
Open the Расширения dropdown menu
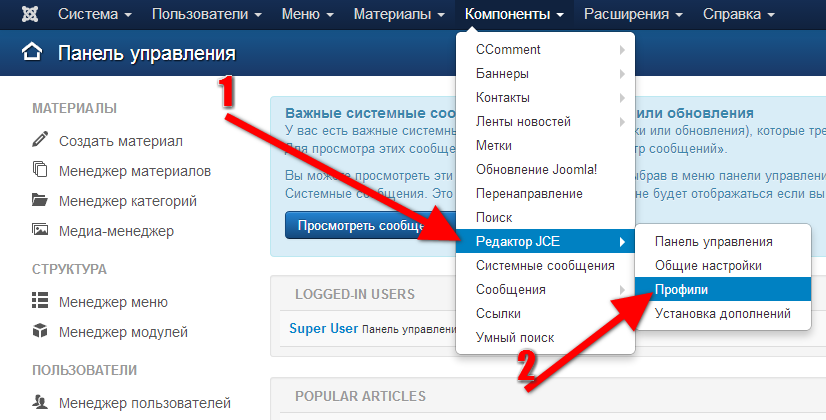(x=635, y=15)
